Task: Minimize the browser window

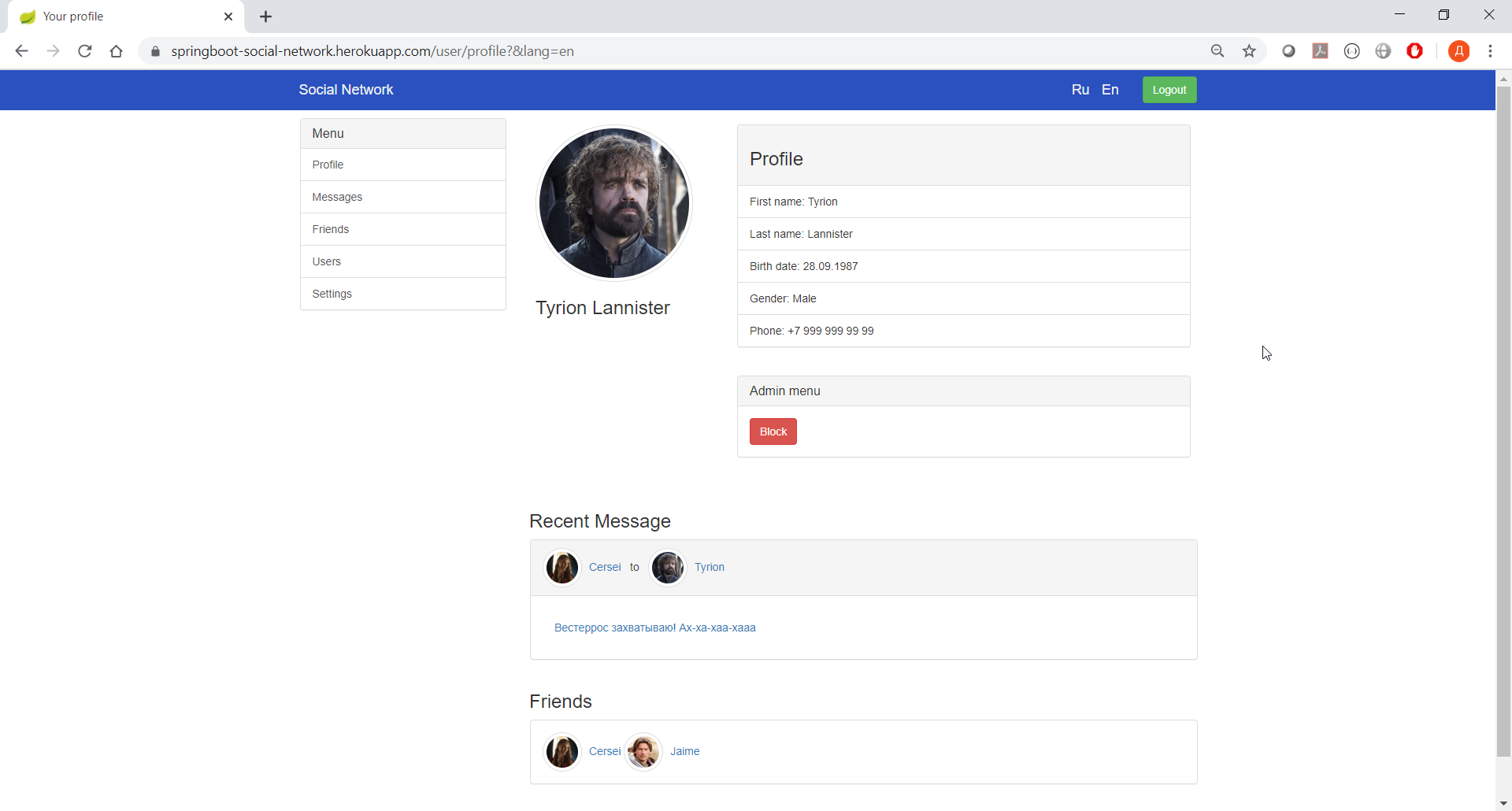Action: [x=1399, y=15]
